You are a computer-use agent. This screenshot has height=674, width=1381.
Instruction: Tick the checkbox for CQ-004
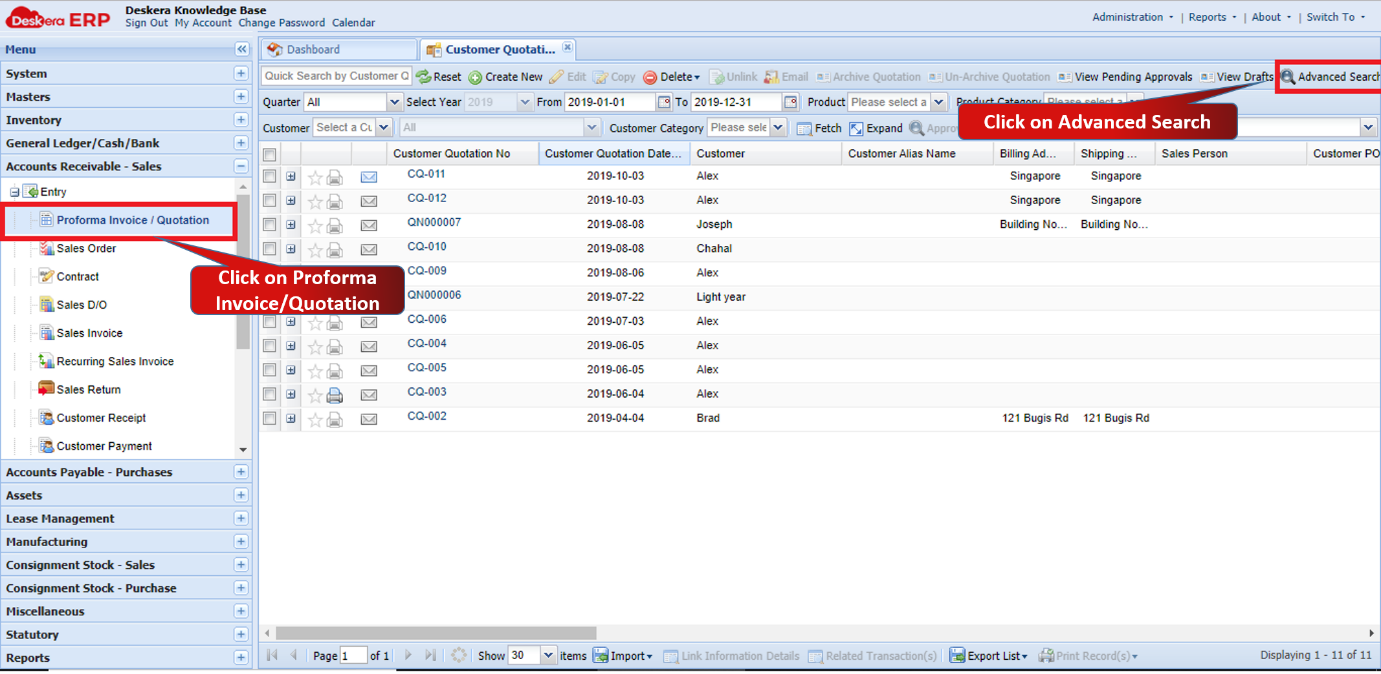269,345
